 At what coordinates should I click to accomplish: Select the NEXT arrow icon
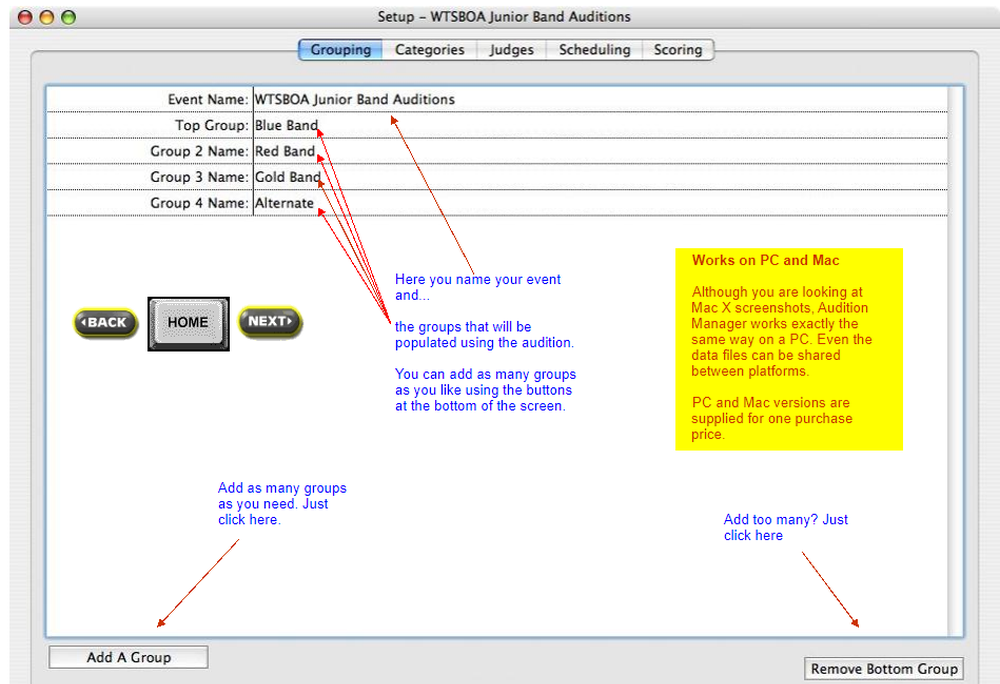269,322
